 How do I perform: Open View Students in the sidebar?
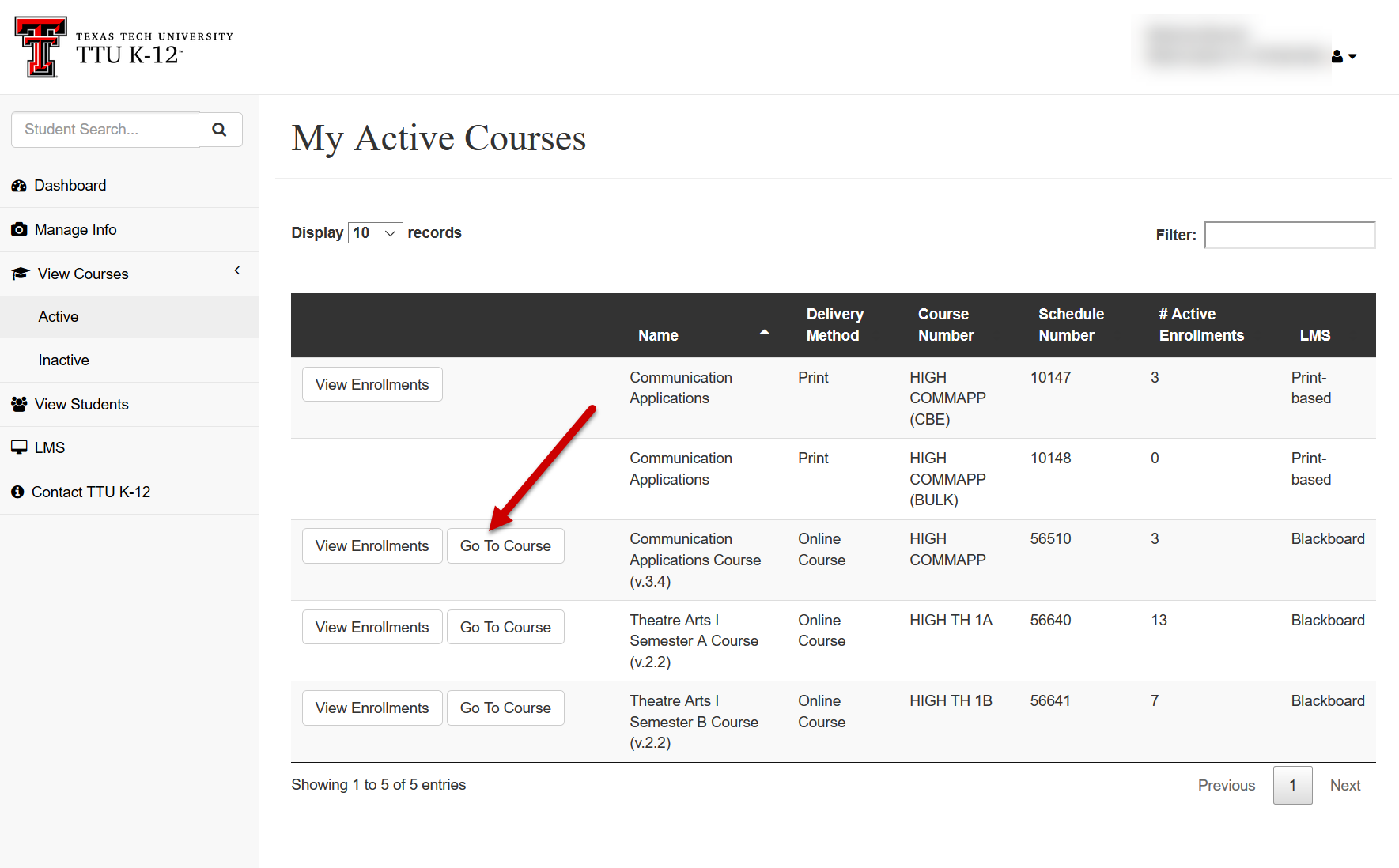(129, 405)
